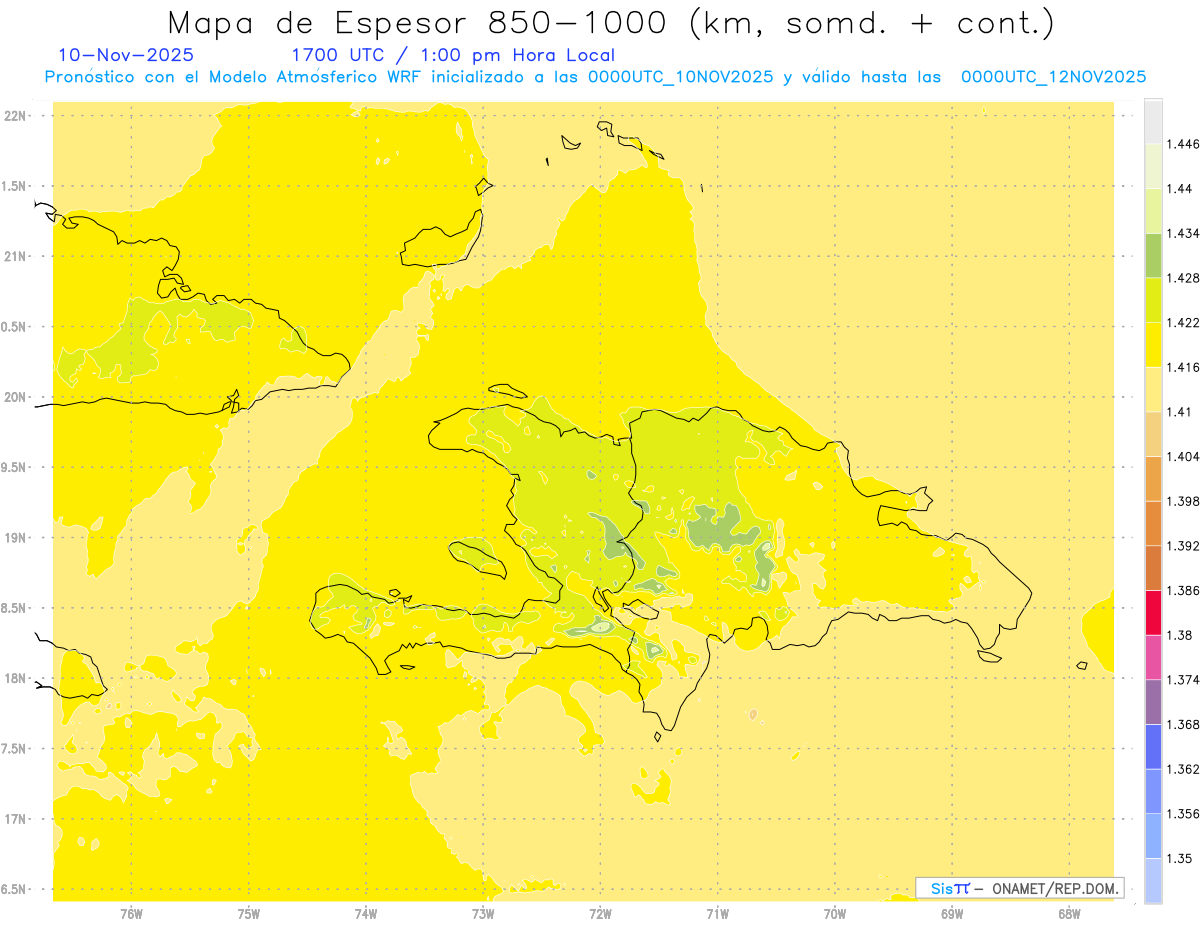The height and width of the screenshot is (927, 1200).
Task: Click the colorbar value "1.374"
Action: pos(1182,679)
